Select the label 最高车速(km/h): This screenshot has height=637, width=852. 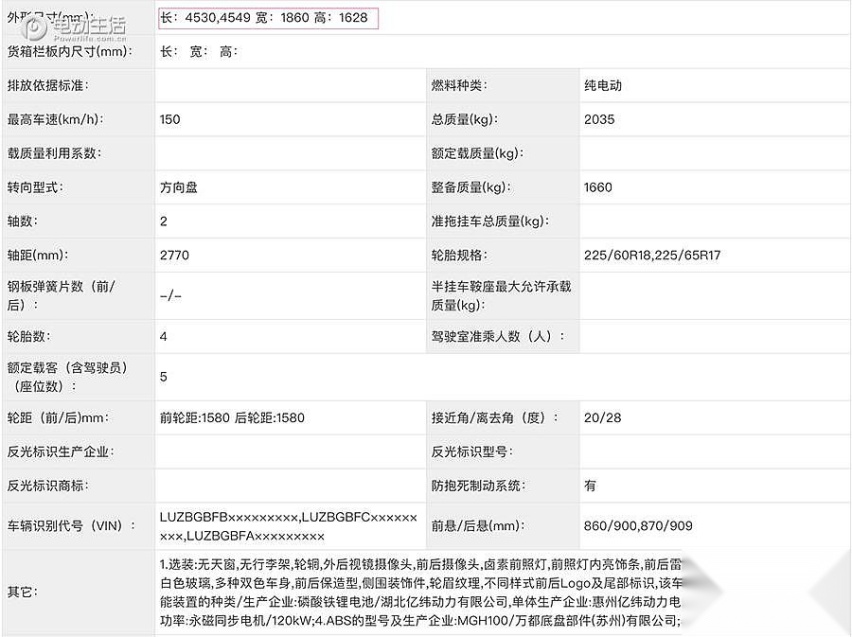(x=55, y=119)
